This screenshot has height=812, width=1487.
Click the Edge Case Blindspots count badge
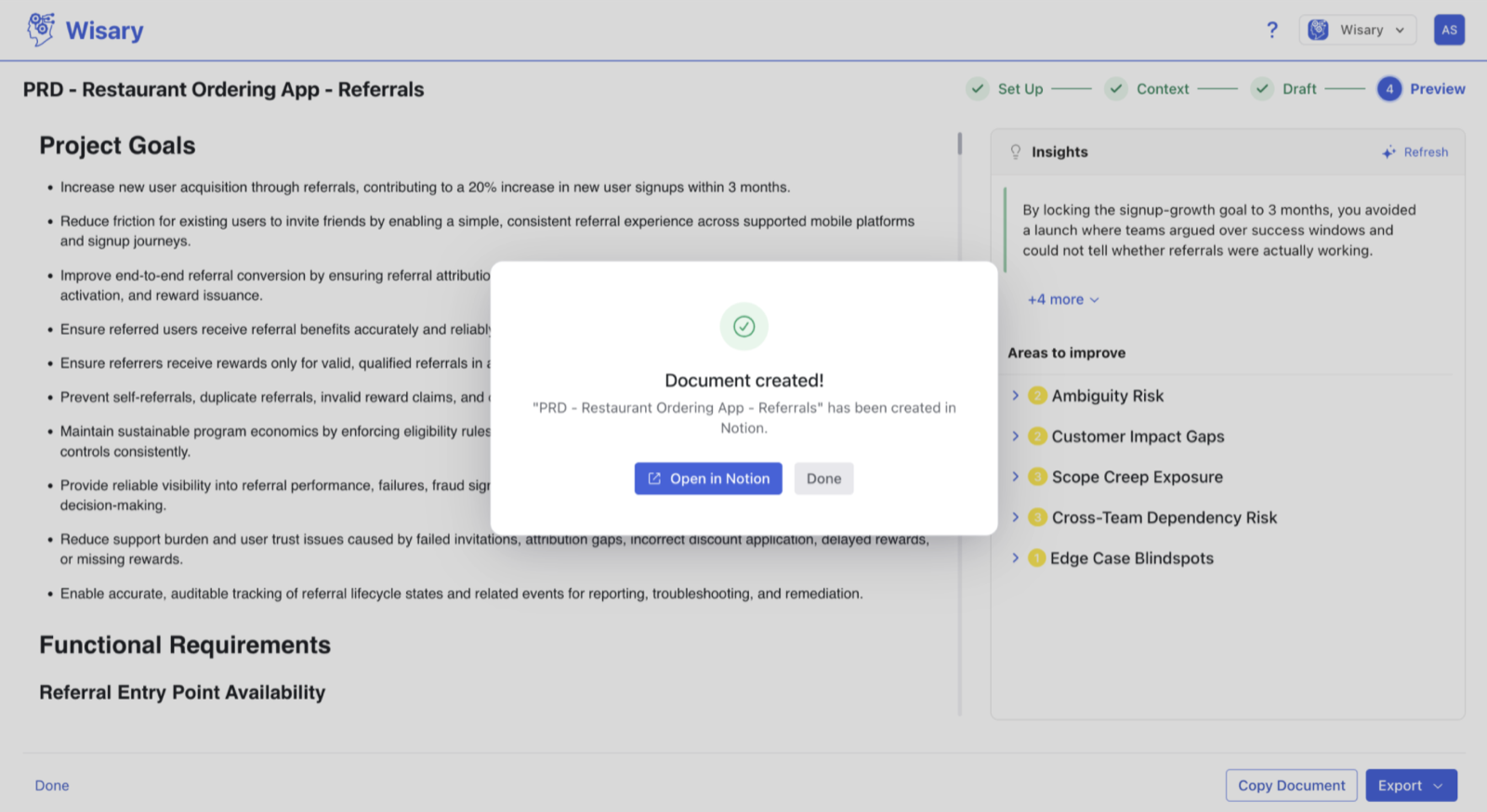[x=1037, y=558]
